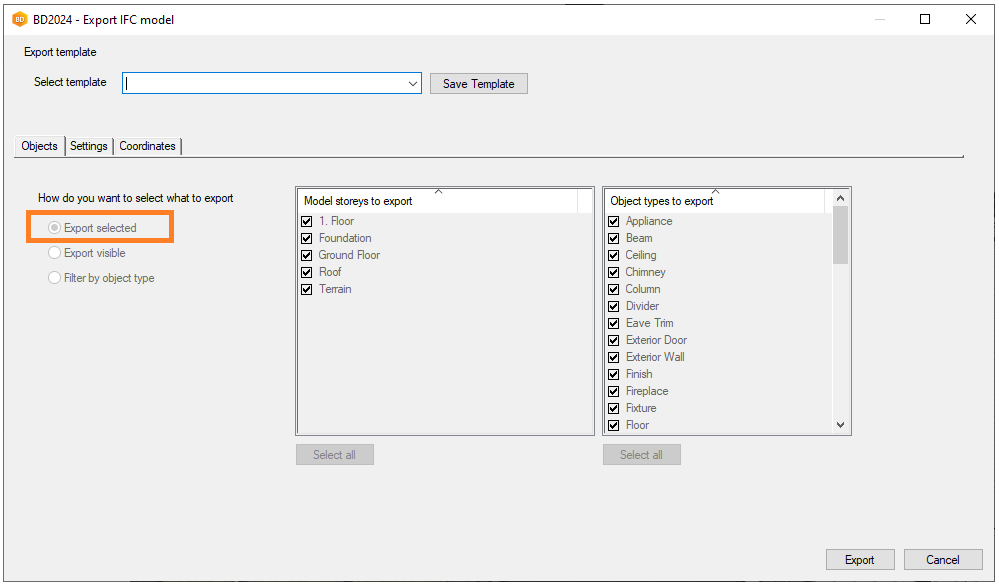999x588 pixels.
Task: Click the Cancel button
Action: [x=942, y=560]
